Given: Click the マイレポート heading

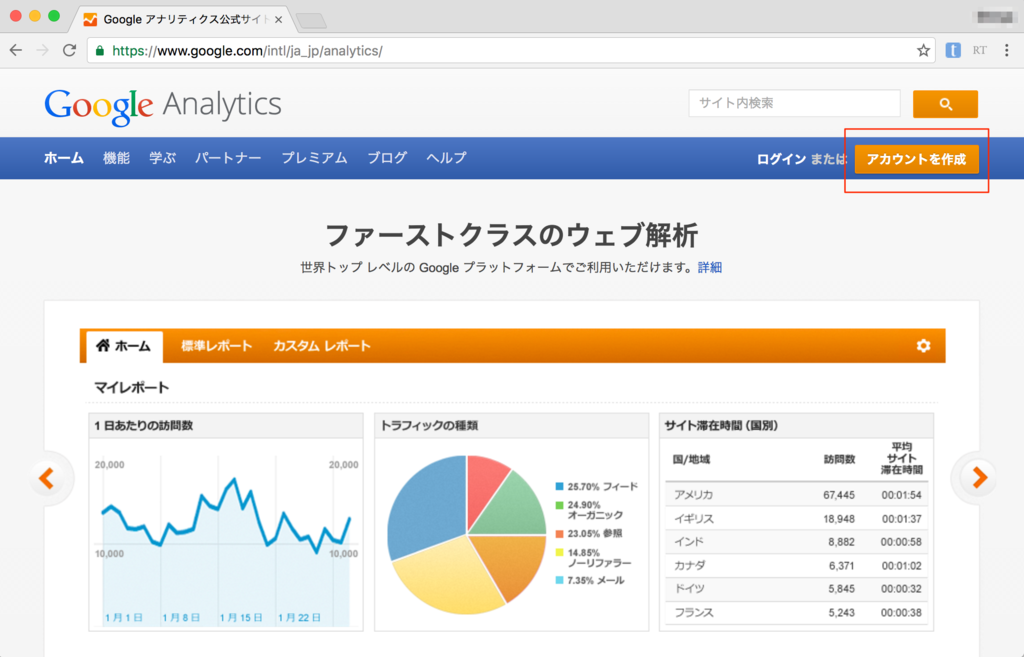Looking at the screenshot, I should [x=131, y=387].
